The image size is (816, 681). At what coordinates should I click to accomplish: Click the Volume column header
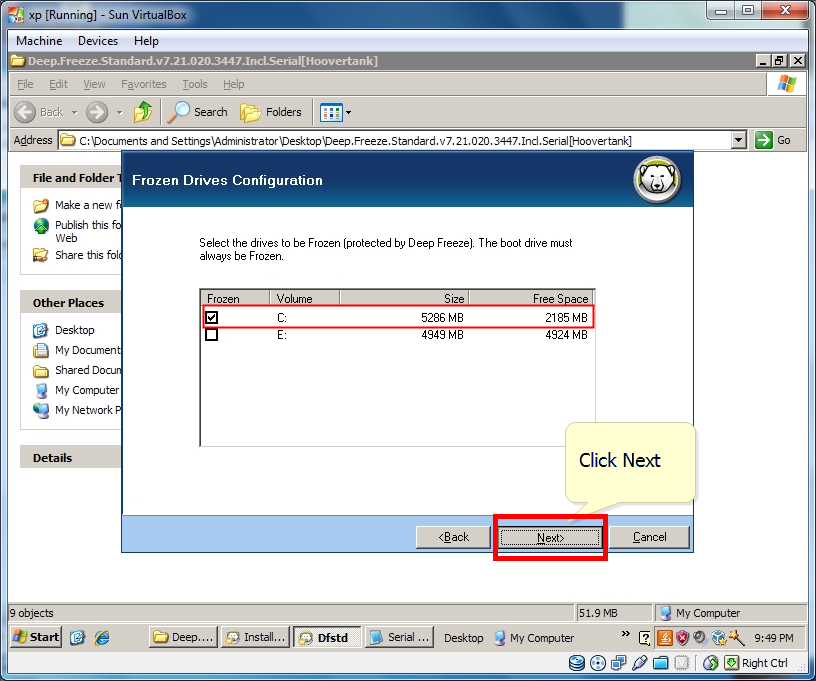pos(304,298)
